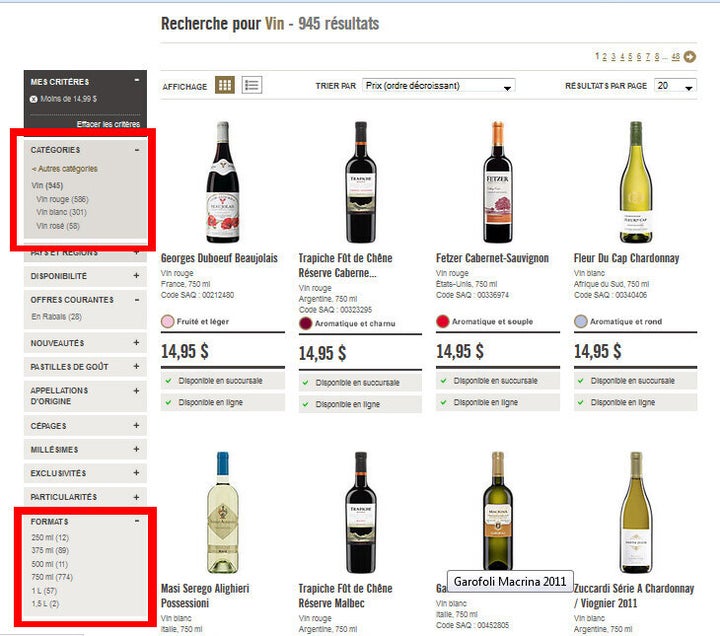Viewport: 720px width, 636px height.
Task: Open Trapiche Malbec bottle image
Action: (x=361, y=512)
